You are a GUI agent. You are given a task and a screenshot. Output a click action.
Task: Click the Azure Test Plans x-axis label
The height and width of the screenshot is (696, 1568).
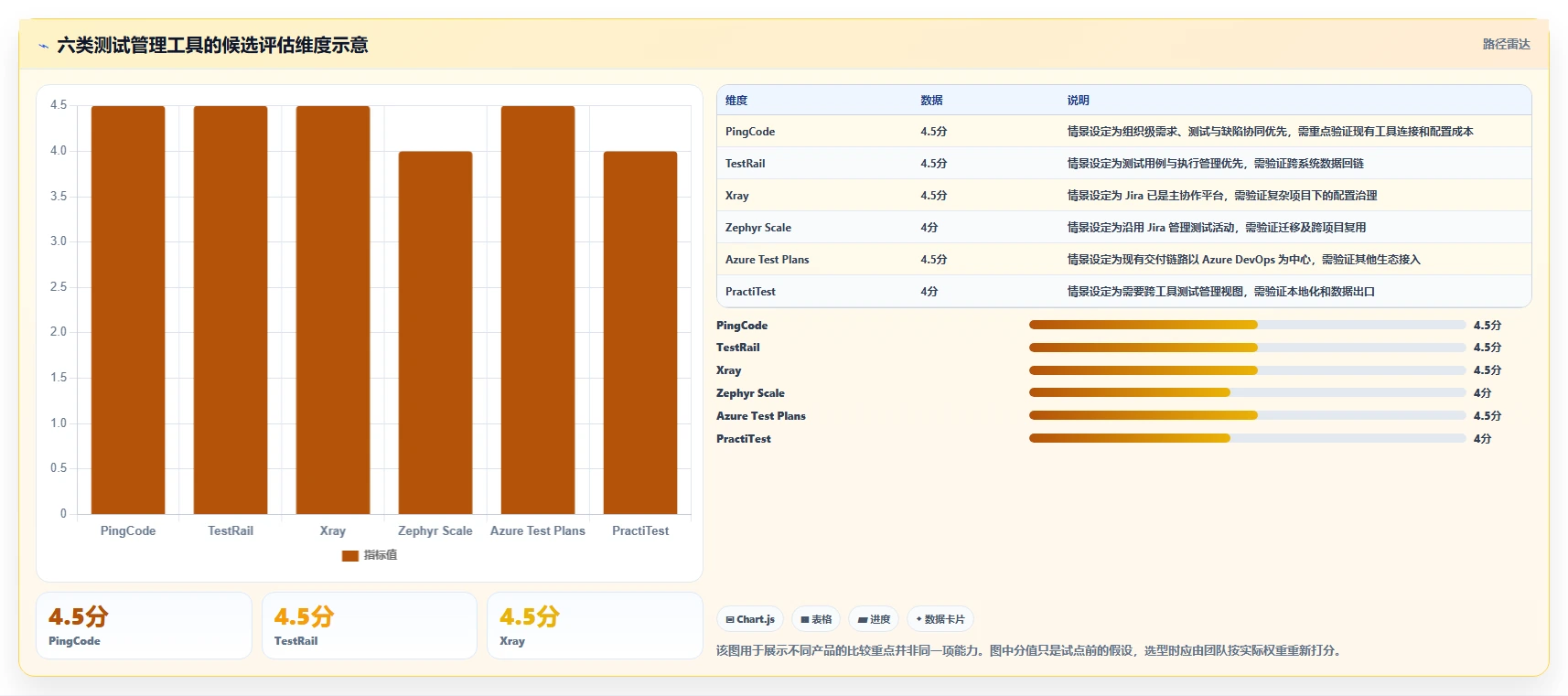pyautogui.click(x=538, y=530)
